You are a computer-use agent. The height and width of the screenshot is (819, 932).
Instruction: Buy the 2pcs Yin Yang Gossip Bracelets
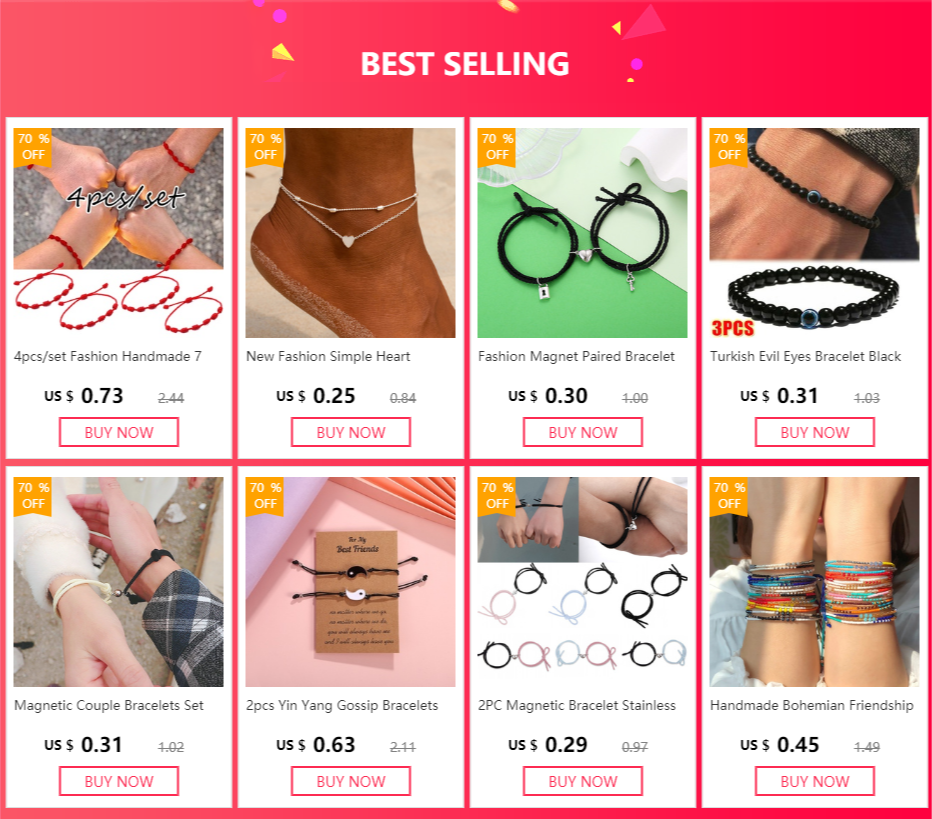351,781
